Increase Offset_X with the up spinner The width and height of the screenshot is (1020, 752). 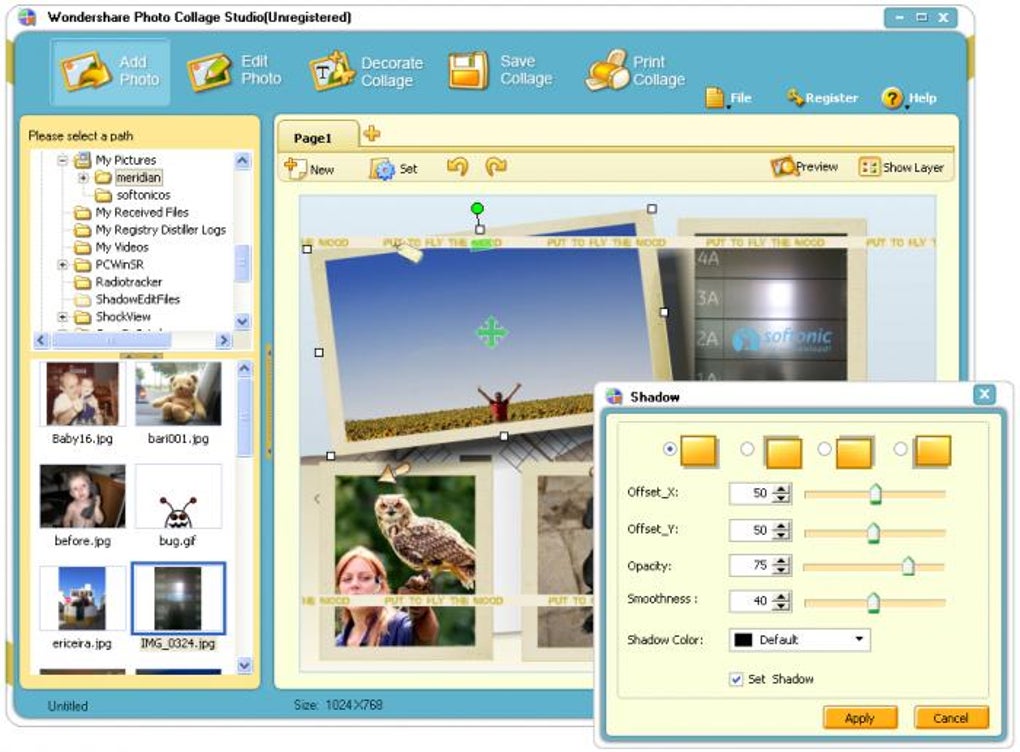pyautogui.click(x=781, y=489)
